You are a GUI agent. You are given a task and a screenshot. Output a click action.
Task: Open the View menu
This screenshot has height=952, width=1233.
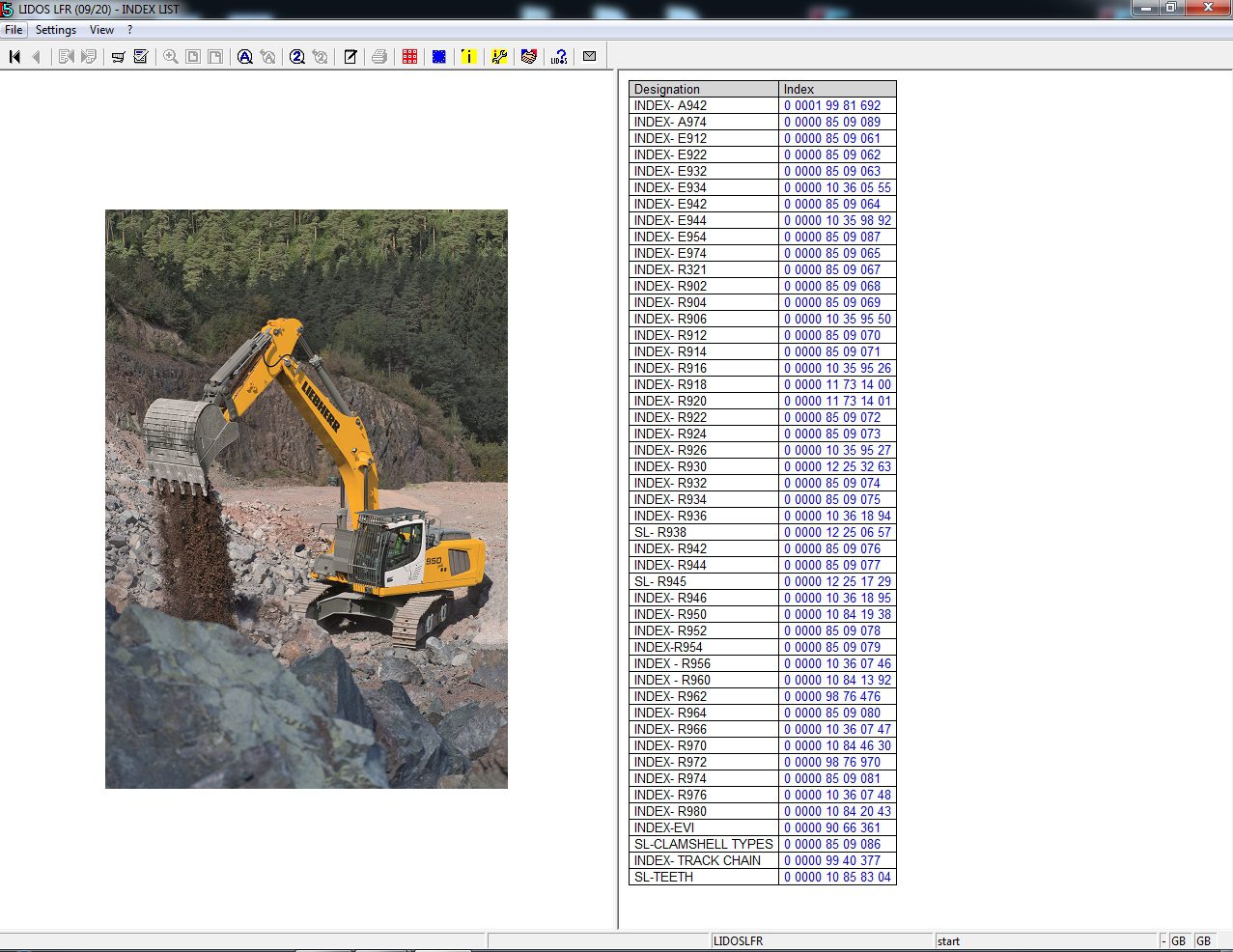[101, 30]
